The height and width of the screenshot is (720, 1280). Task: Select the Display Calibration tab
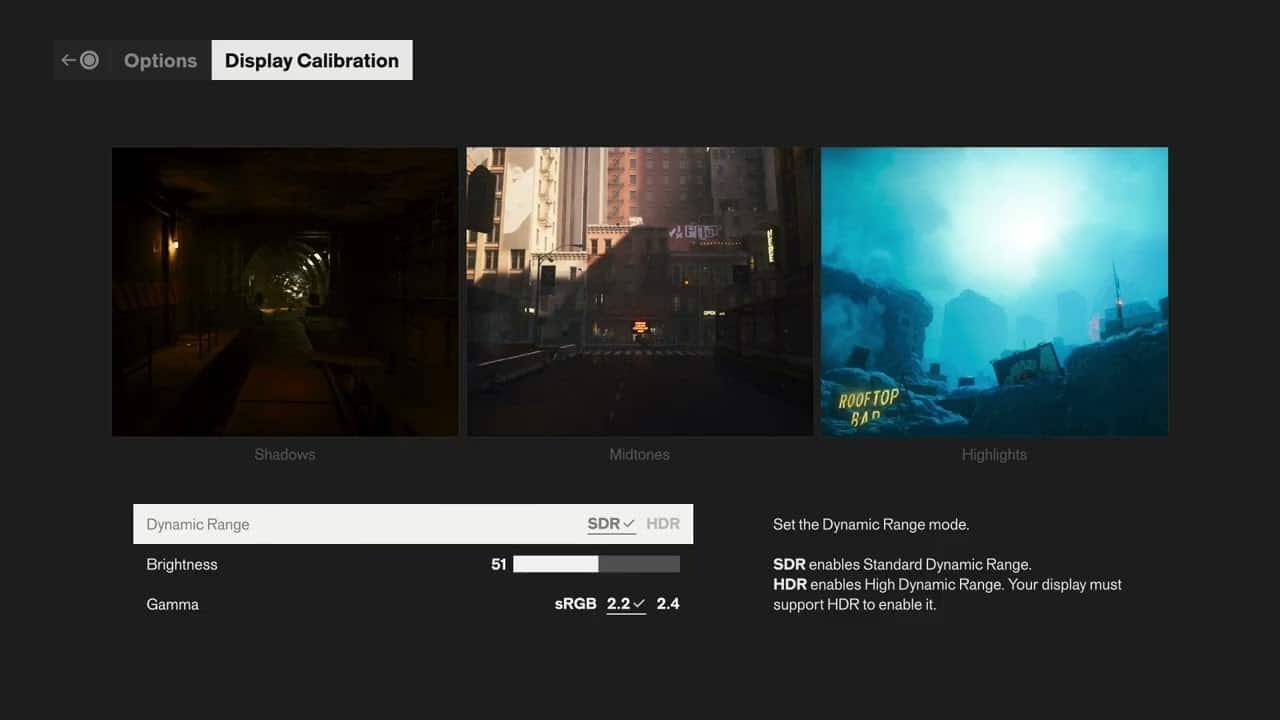tap(312, 60)
